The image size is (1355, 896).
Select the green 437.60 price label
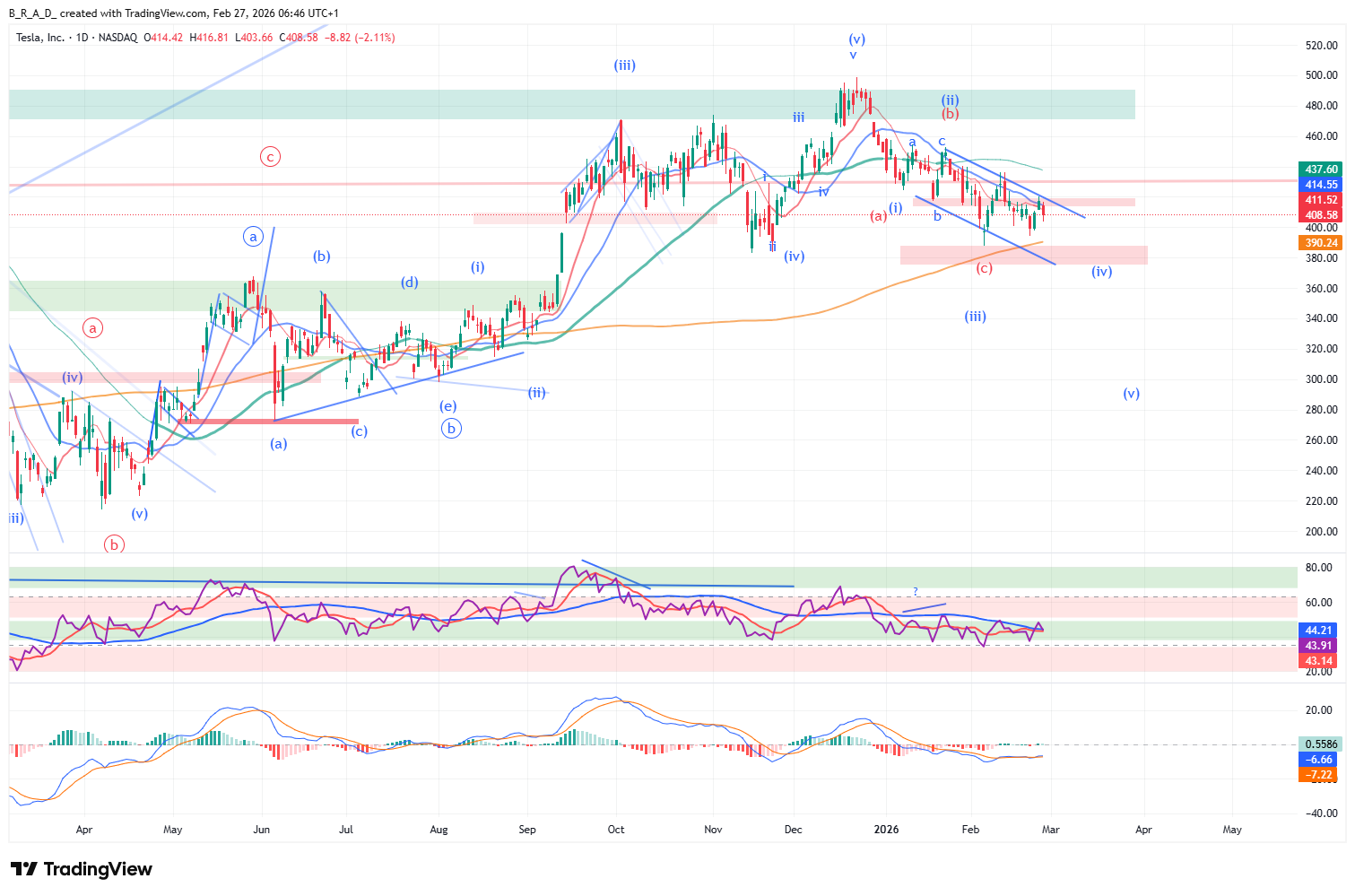coord(1321,169)
